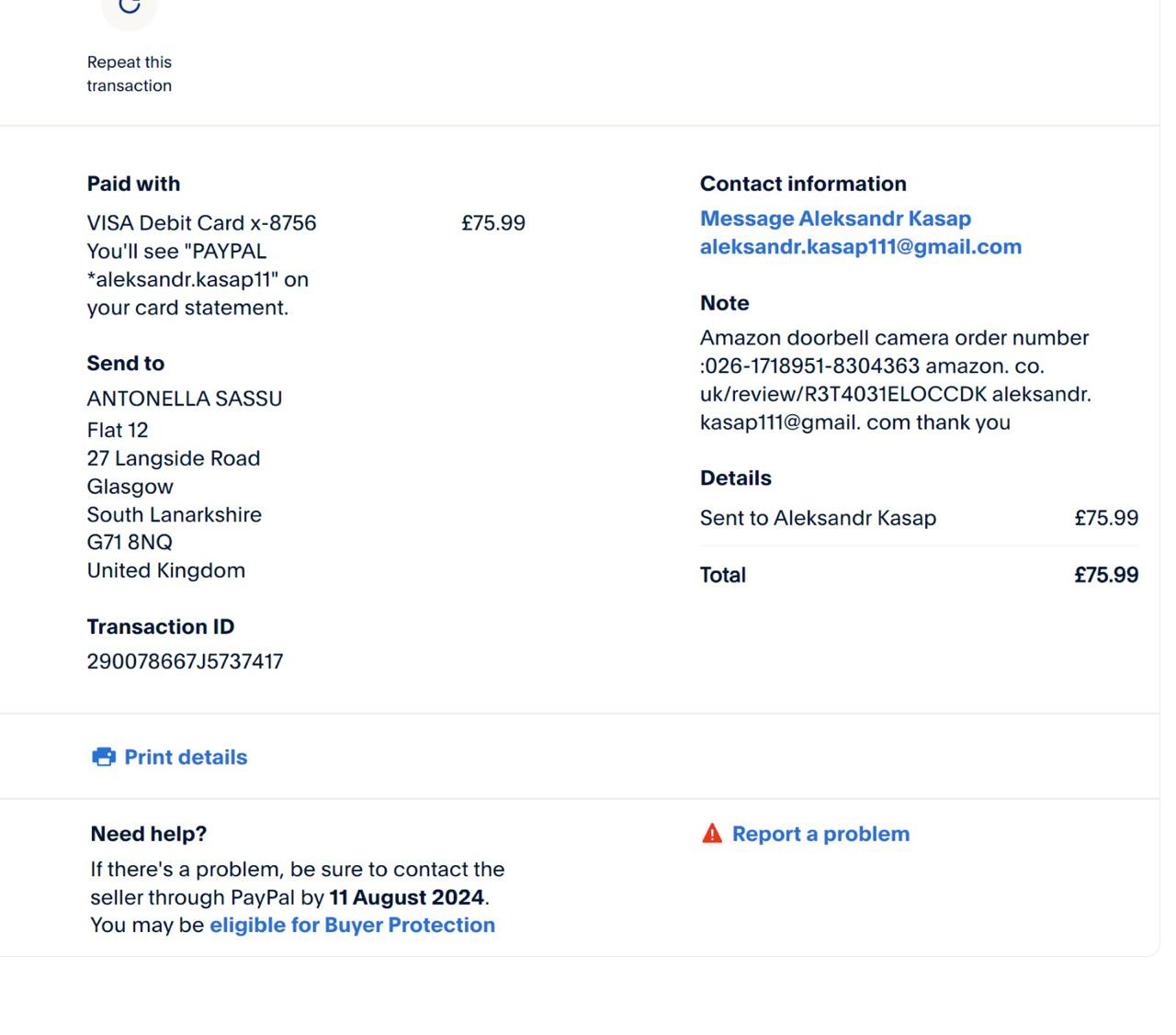Click the Need help? heading
This screenshot has width=1176, height=1035.
click(x=148, y=834)
